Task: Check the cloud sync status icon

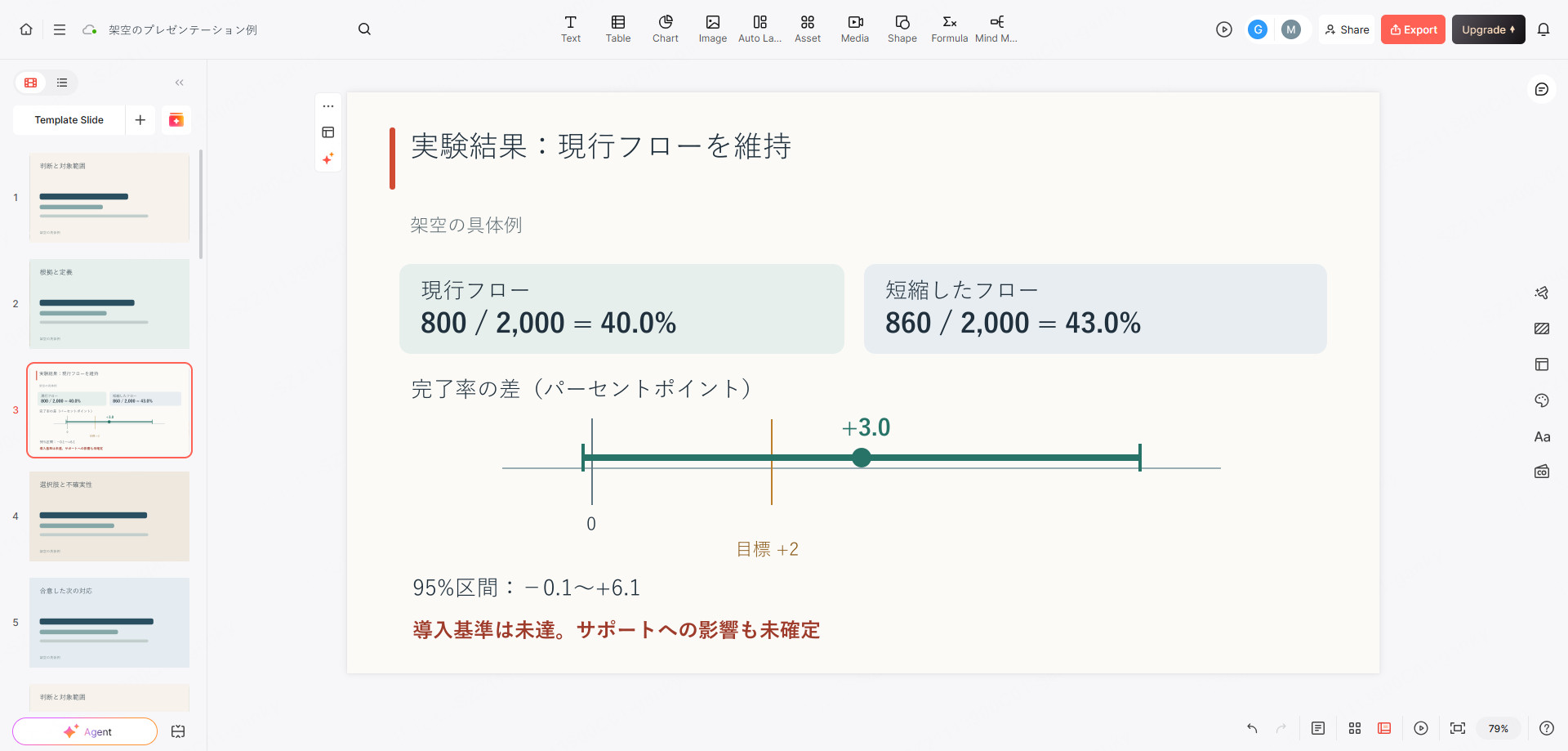Action: coord(90,29)
